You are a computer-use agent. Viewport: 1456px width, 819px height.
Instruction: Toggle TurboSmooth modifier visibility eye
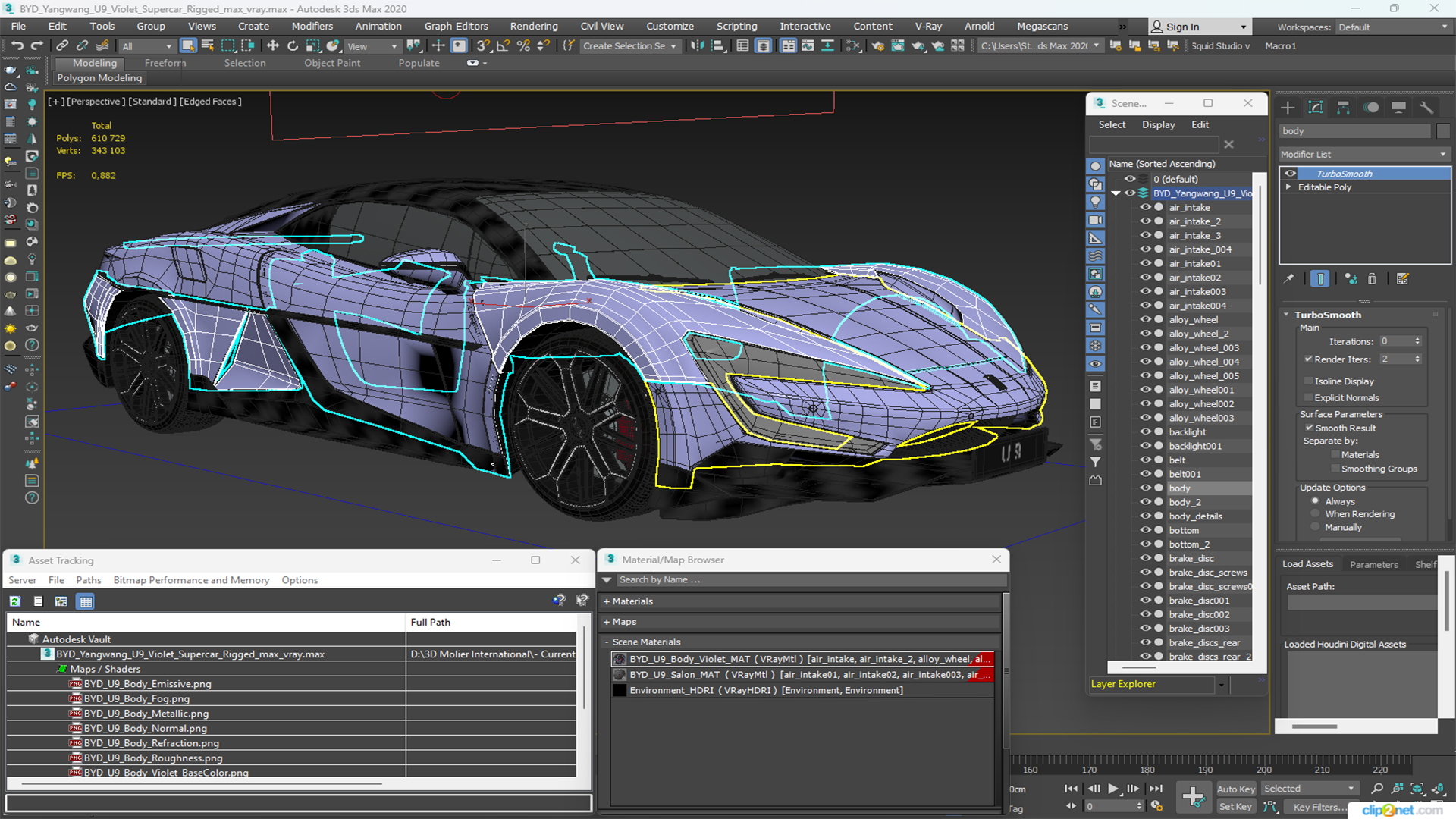click(x=1290, y=173)
